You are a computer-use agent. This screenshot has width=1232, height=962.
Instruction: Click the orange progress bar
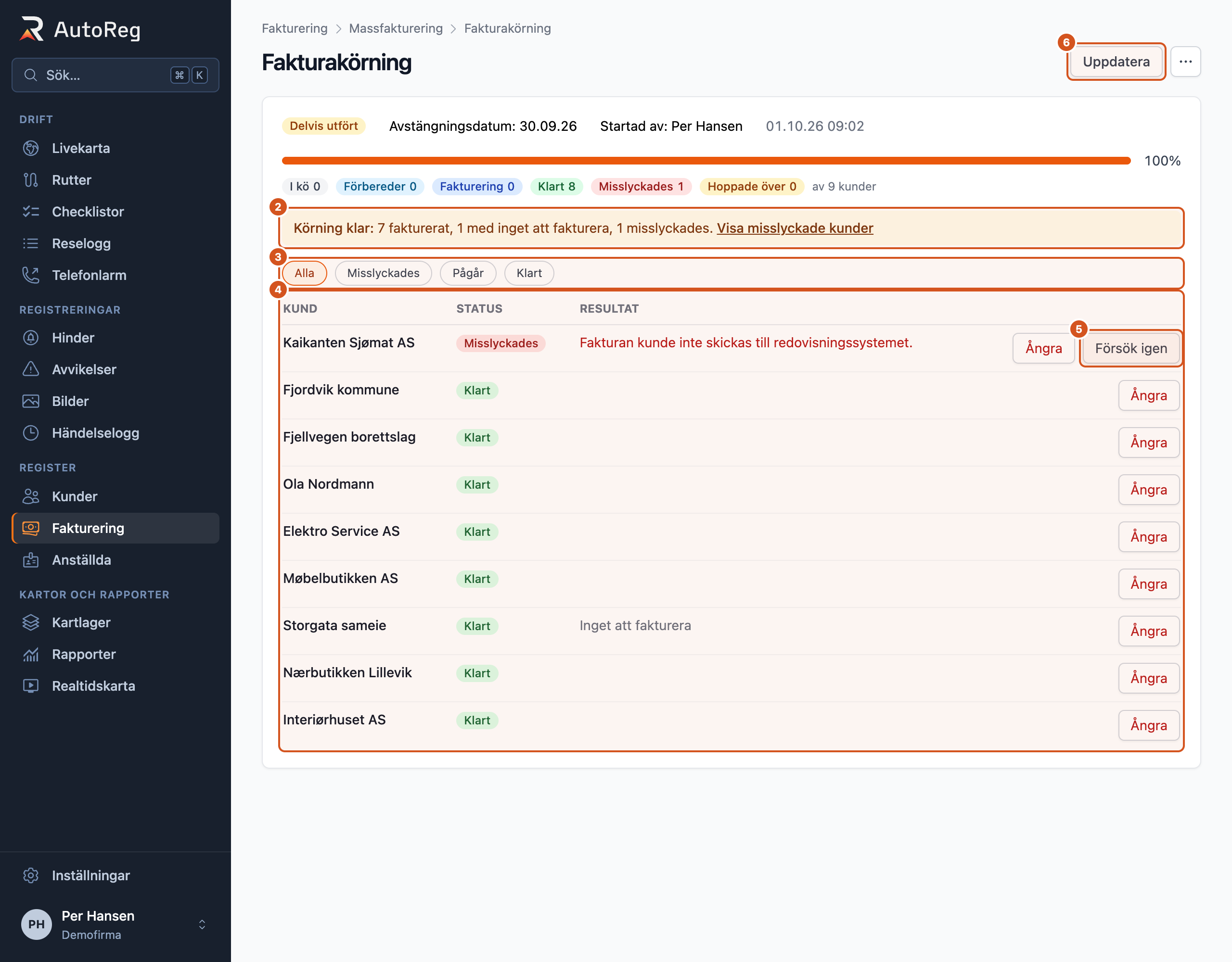point(706,161)
